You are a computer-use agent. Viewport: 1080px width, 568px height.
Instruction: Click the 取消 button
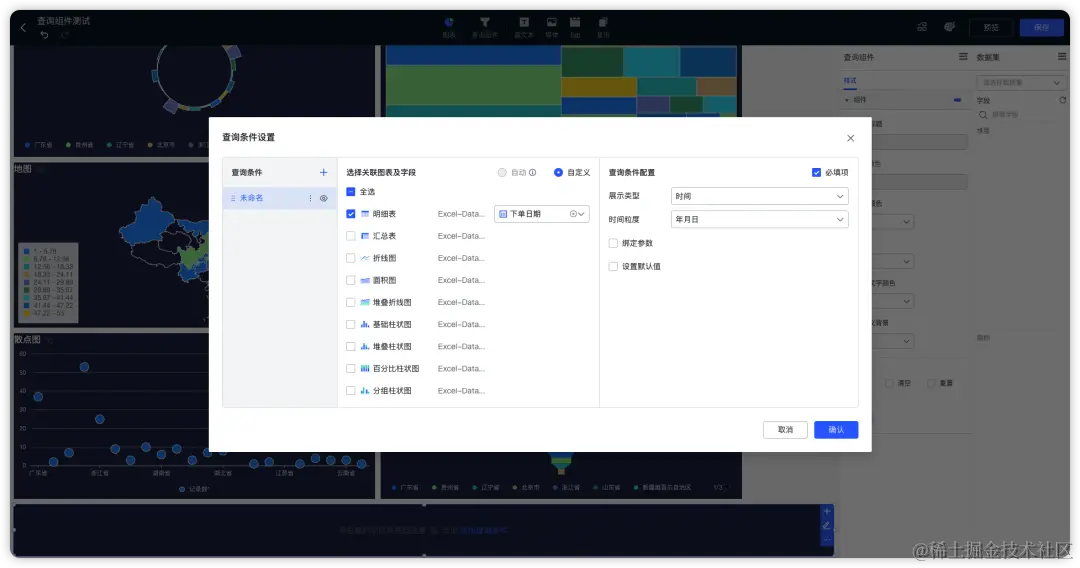pos(785,430)
